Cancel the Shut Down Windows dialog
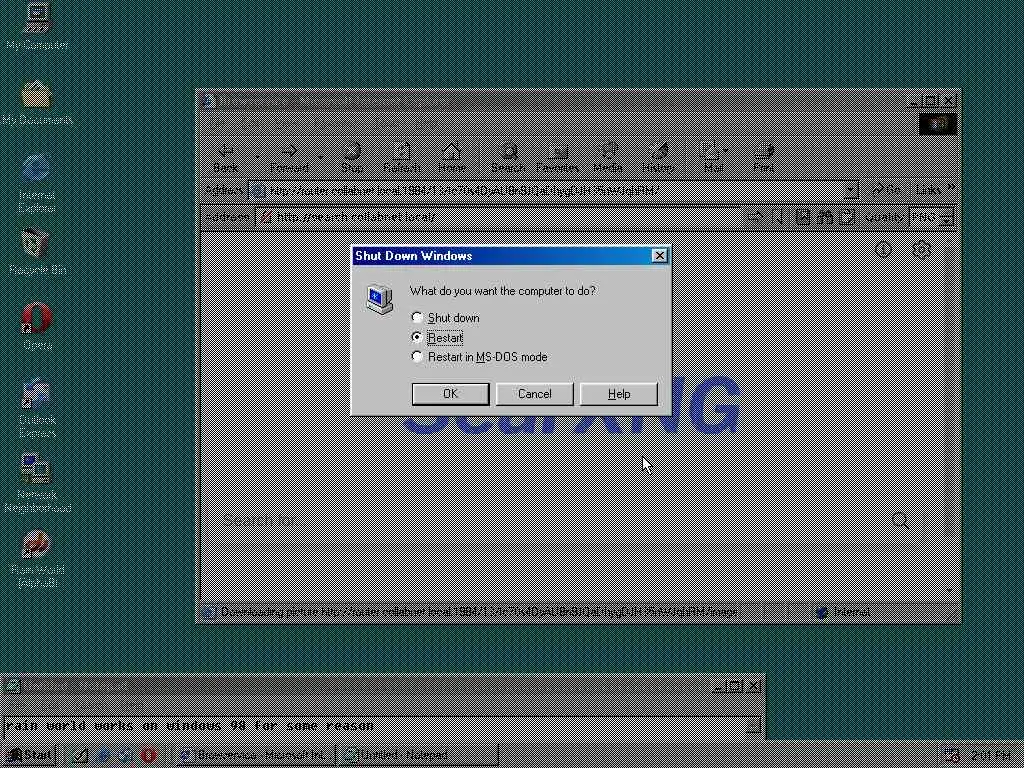 534,394
